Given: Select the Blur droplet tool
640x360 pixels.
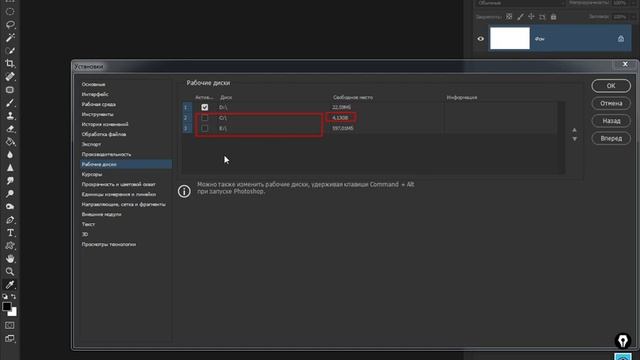Looking at the screenshot, I should (10, 155).
